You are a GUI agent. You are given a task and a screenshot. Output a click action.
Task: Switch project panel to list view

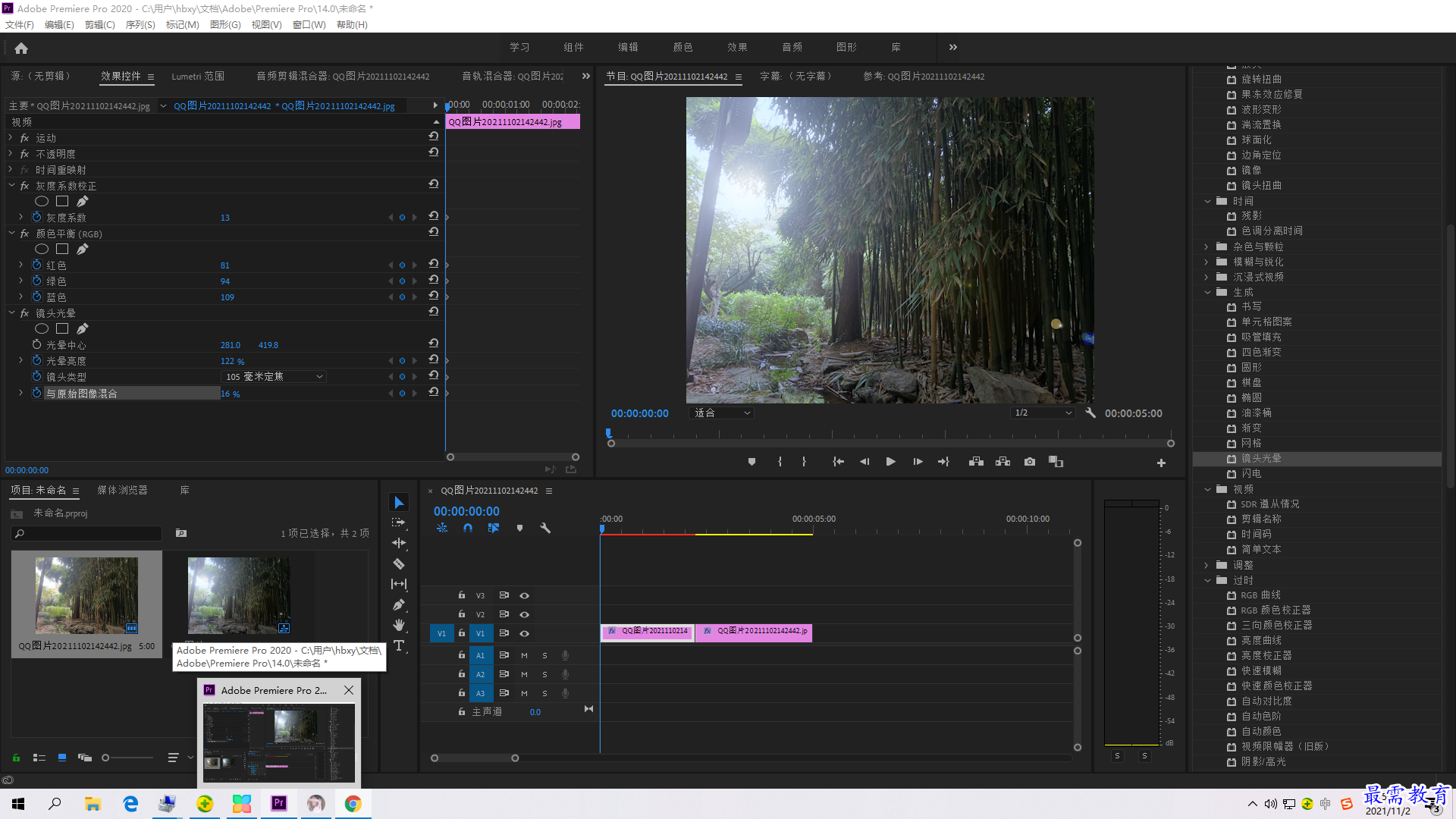39,758
